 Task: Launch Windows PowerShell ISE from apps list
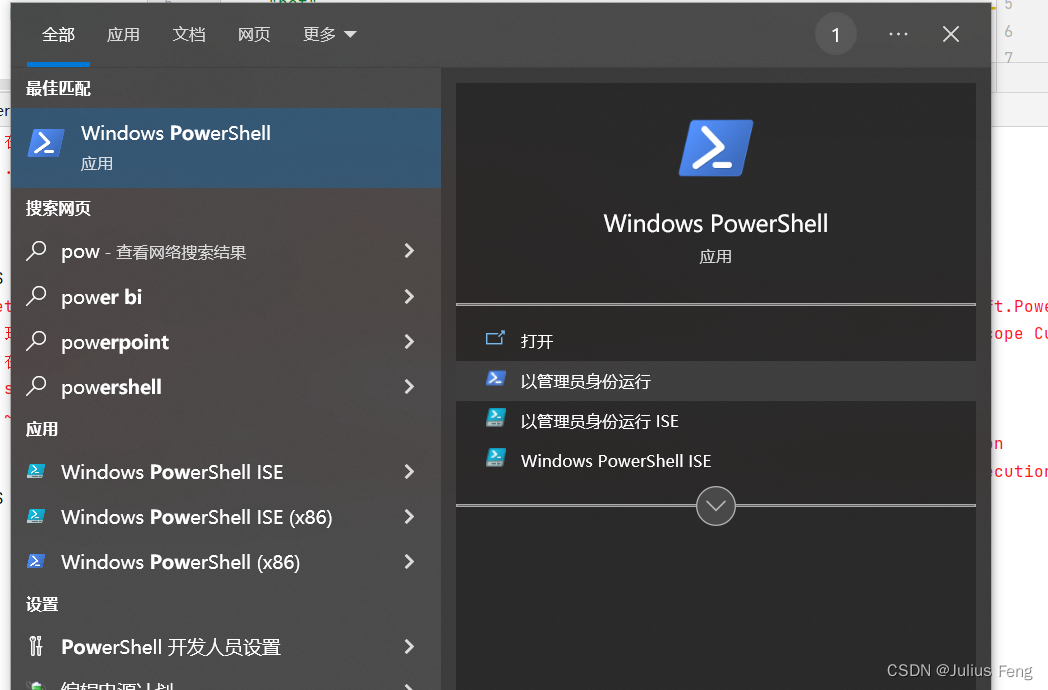click(173, 471)
